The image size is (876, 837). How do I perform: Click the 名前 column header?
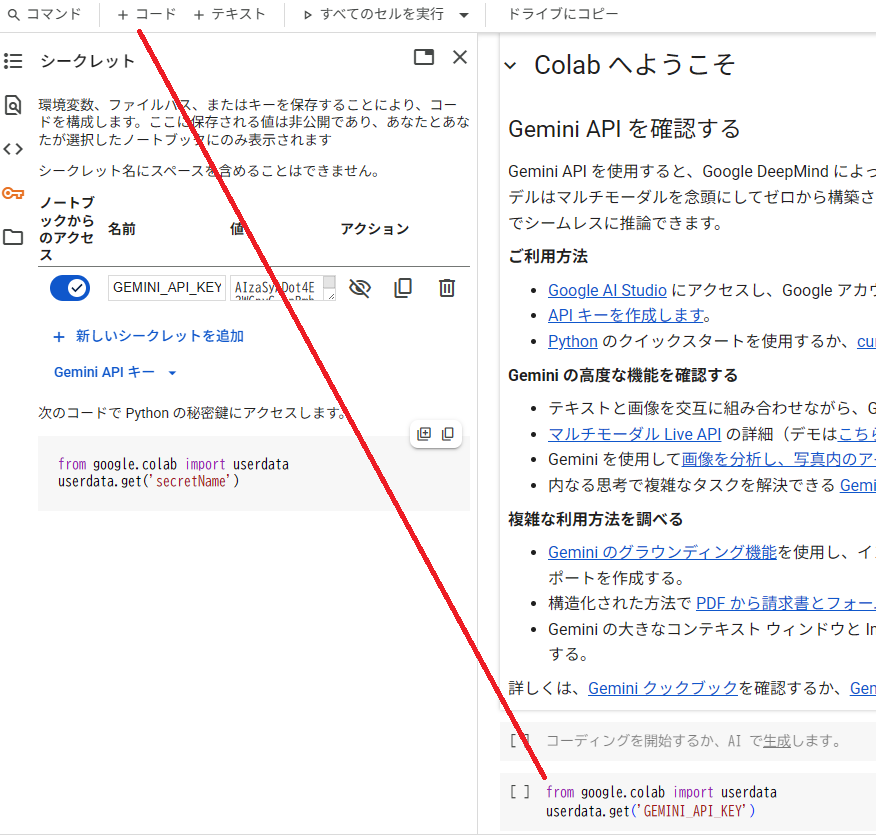pos(122,229)
